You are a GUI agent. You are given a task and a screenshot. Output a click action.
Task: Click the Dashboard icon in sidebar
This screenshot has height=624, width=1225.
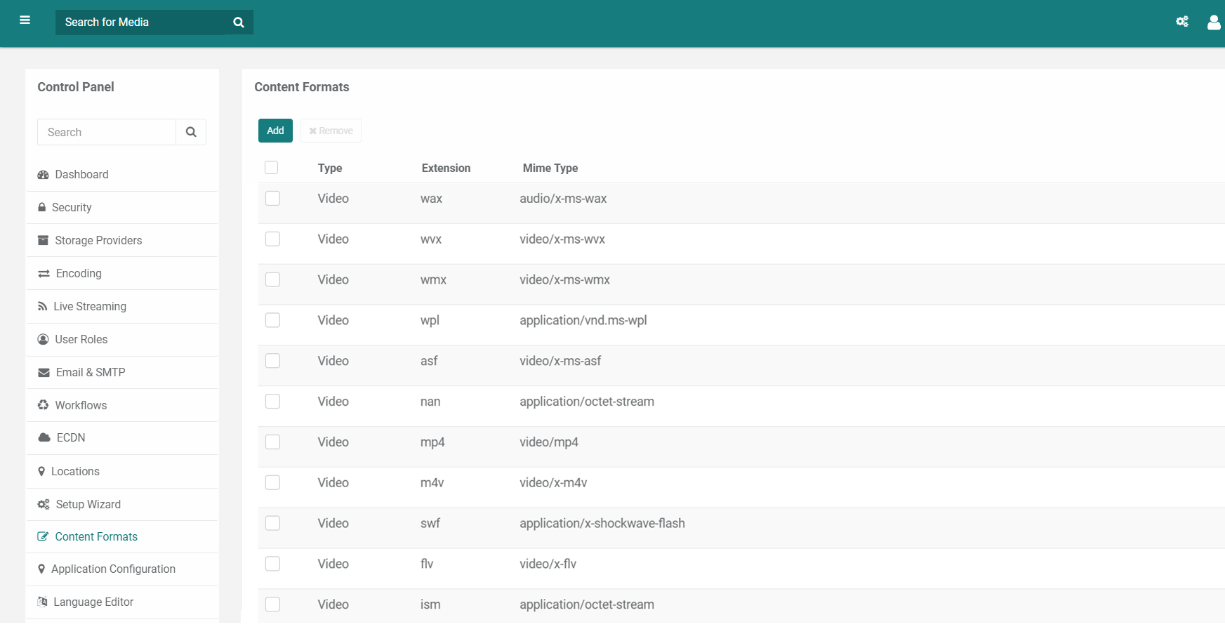pos(43,175)
